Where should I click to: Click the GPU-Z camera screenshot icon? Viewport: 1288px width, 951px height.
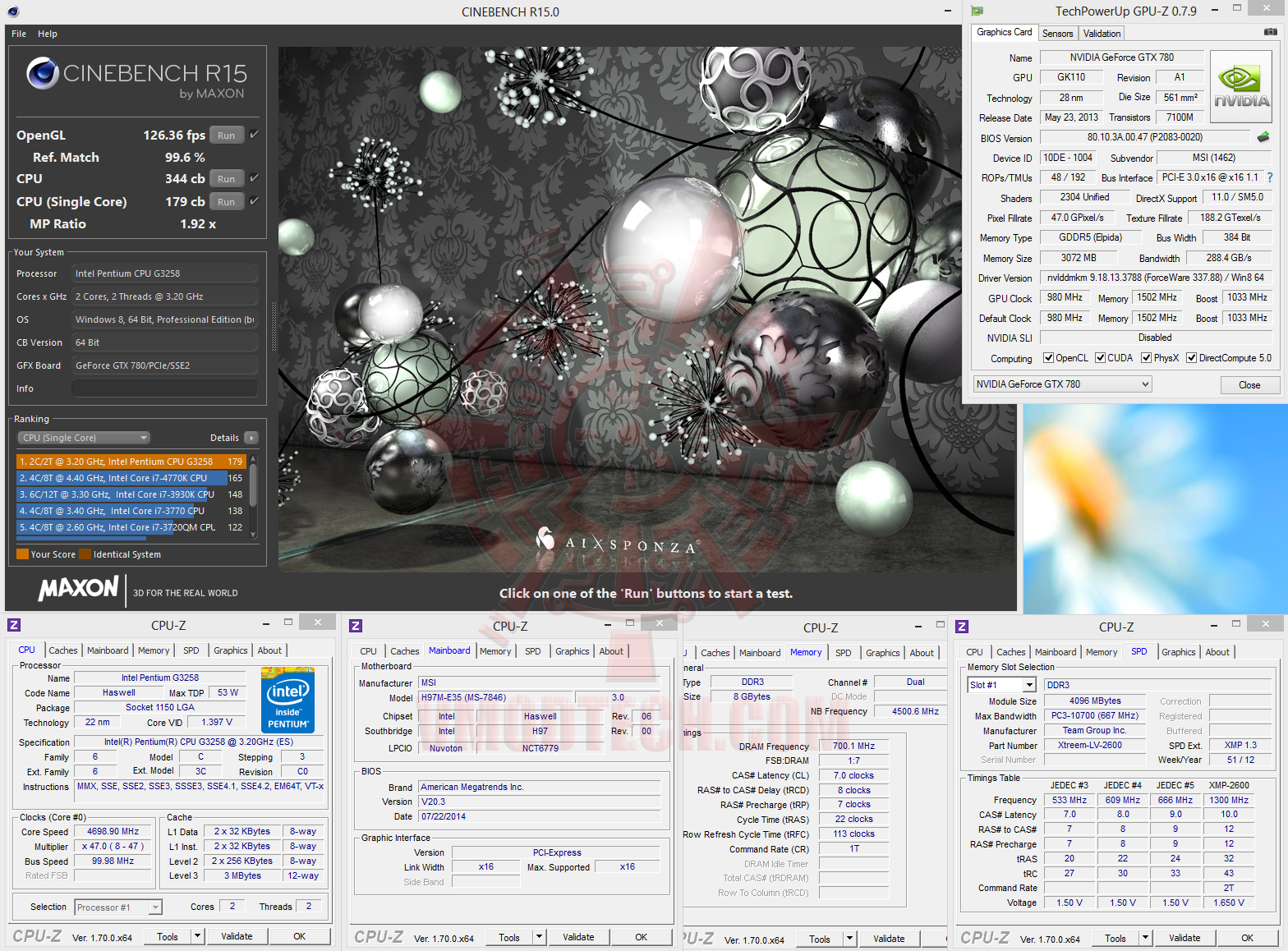pyautogui.click(x=1270, y=32)
